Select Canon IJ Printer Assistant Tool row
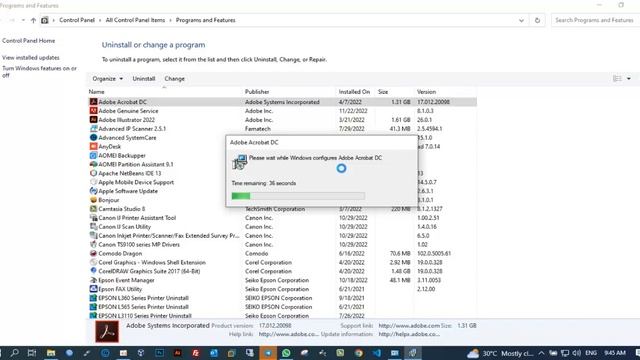Viewport: 640px width, 360px height. 282,218
